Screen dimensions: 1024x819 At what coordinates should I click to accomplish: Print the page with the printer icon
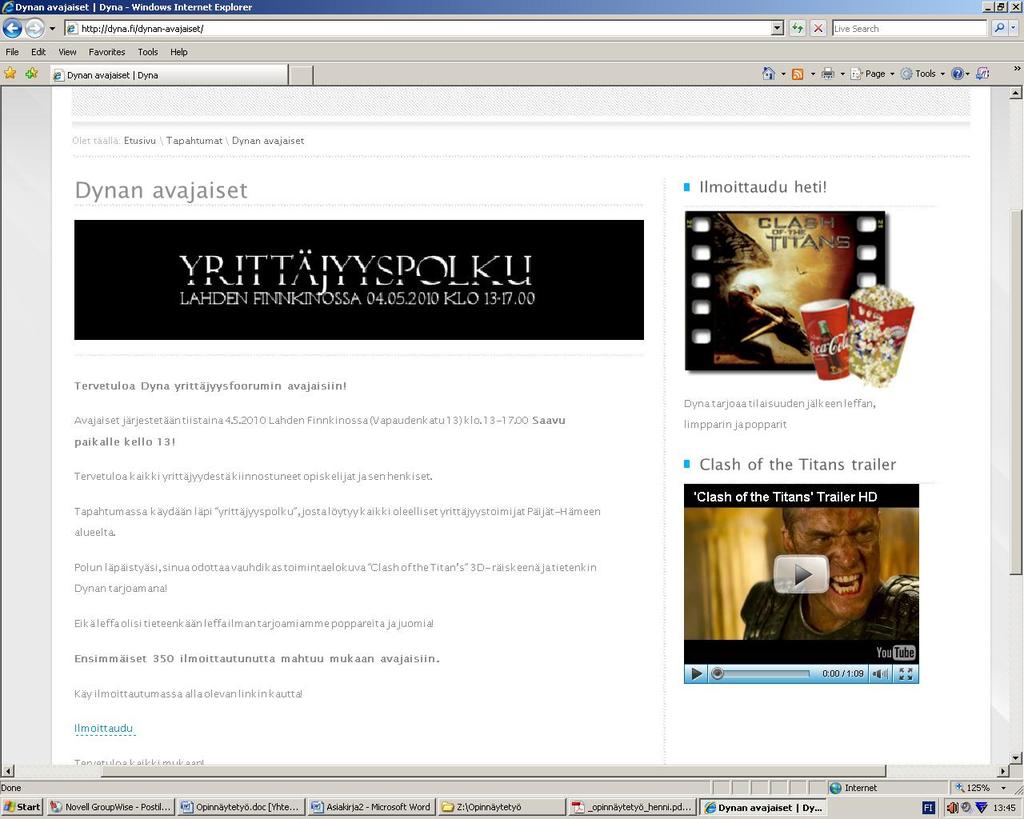[x=828, y=74]
